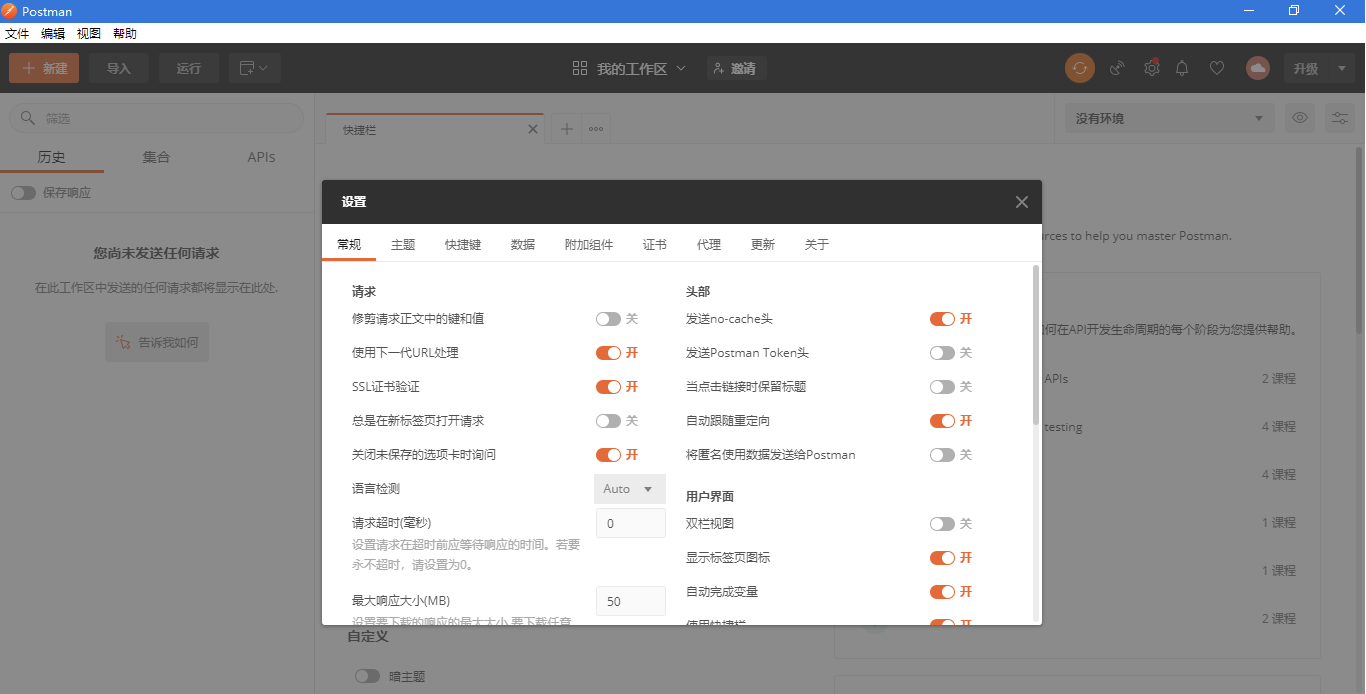Click 告诉我如何 button
The width and height of the screenshot is (1366, 694).
[x=156, y=342]
